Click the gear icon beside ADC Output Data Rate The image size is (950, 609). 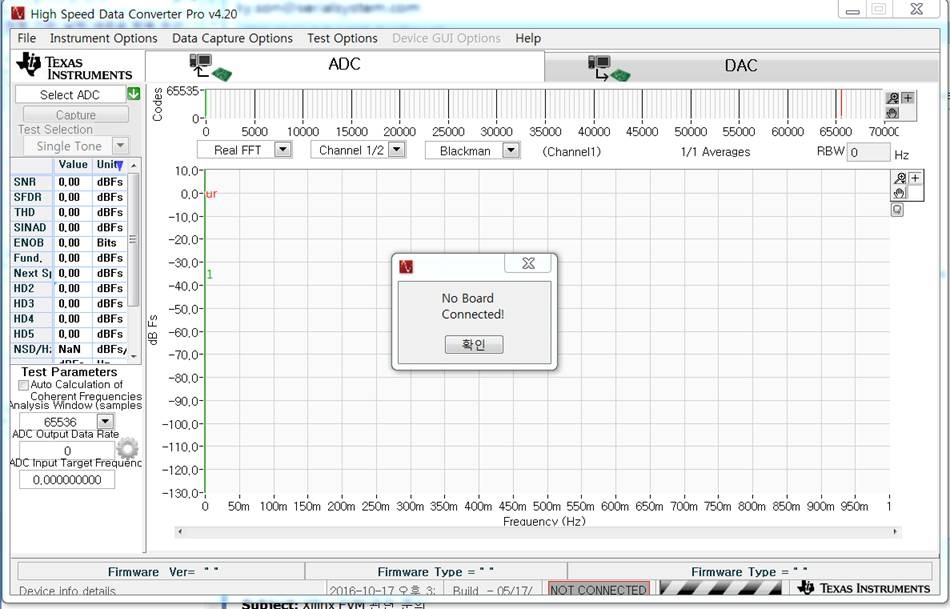(127, 449)
